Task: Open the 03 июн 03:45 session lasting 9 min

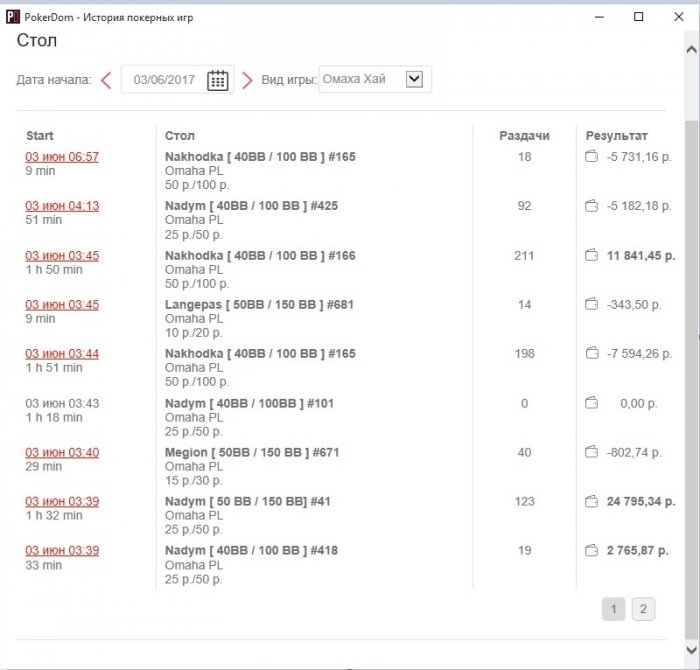Action: [62, 305]
